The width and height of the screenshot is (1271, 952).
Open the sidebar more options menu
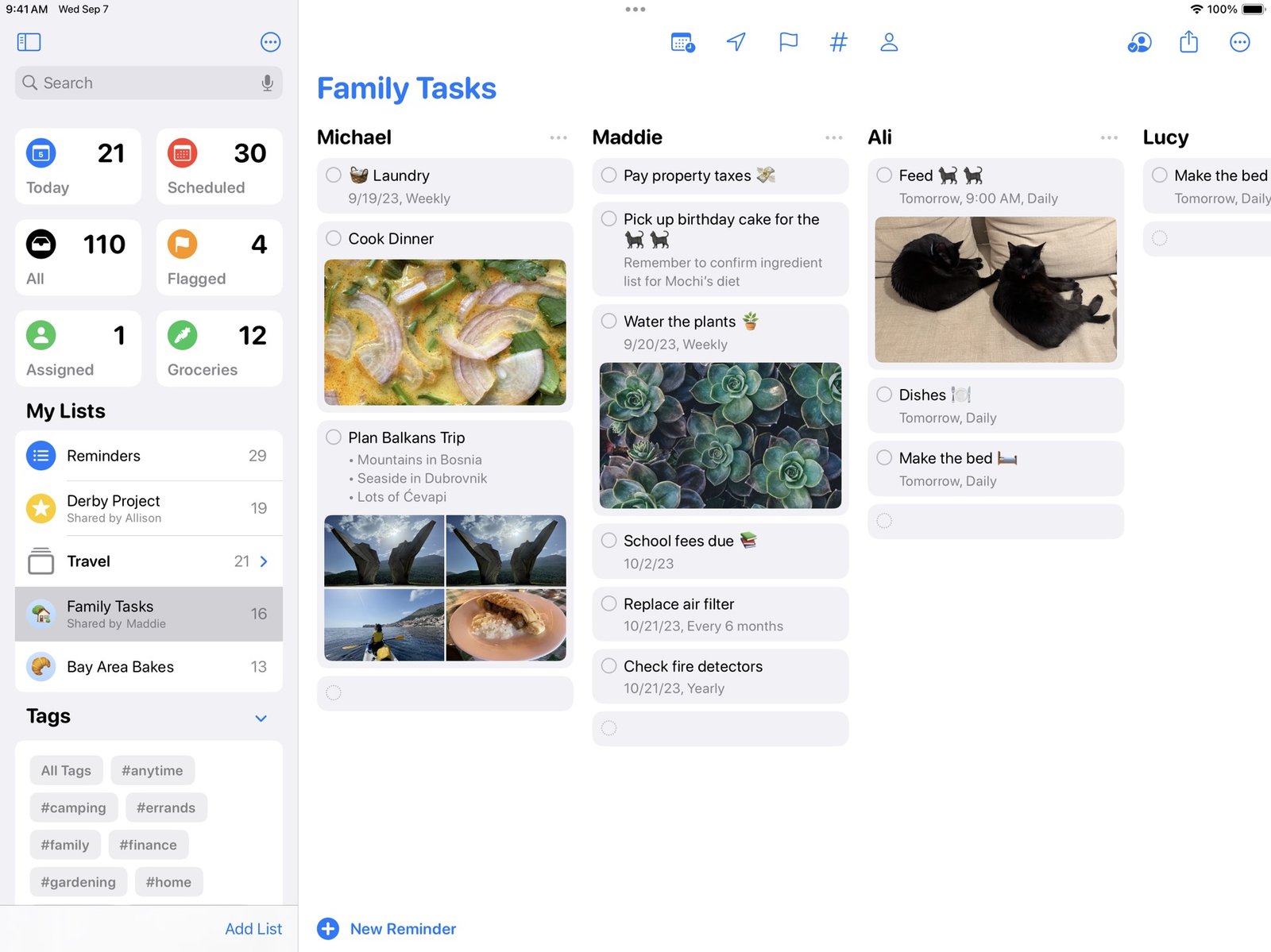(270, 42)
